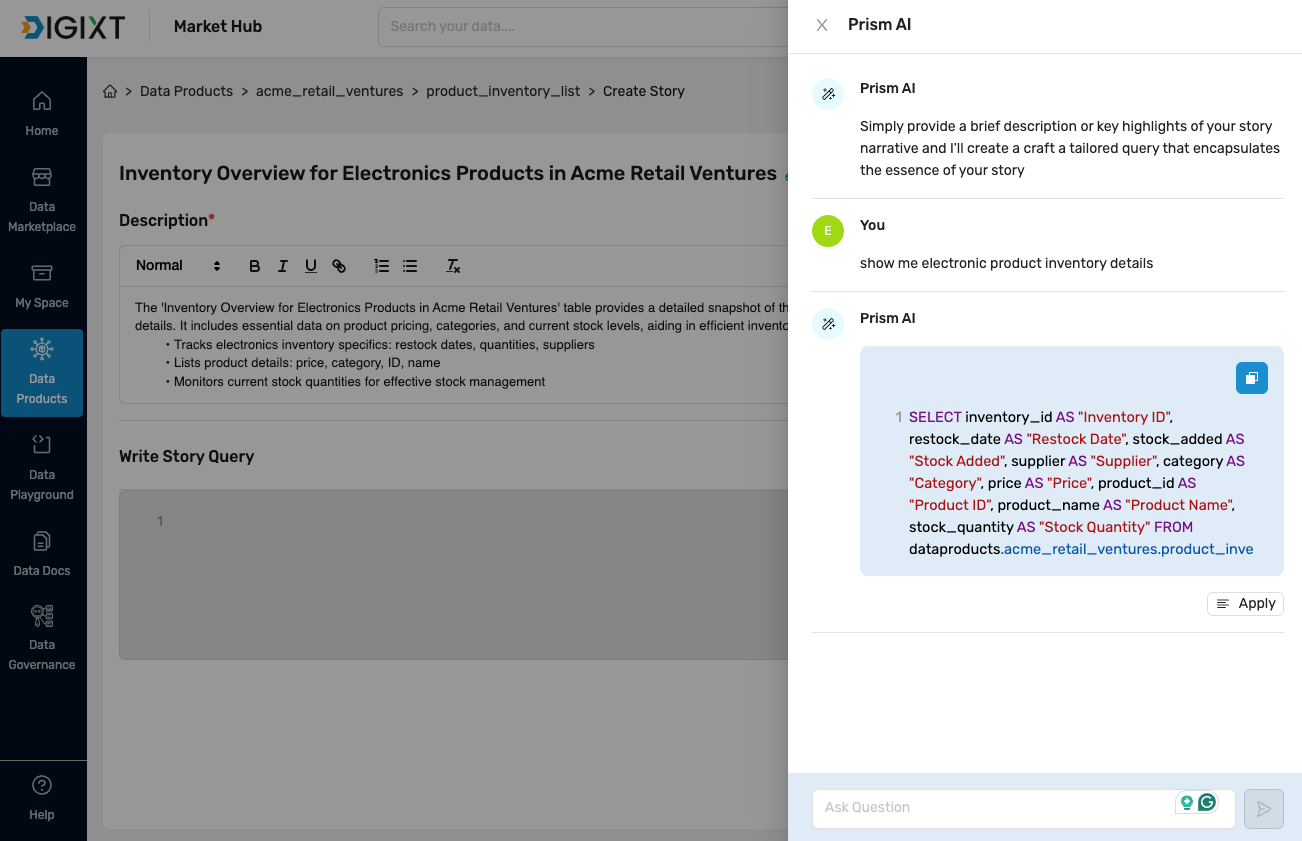1302x841 pixels.
Task: Open the Home section in sidebar
Action: tap(42, 113)
